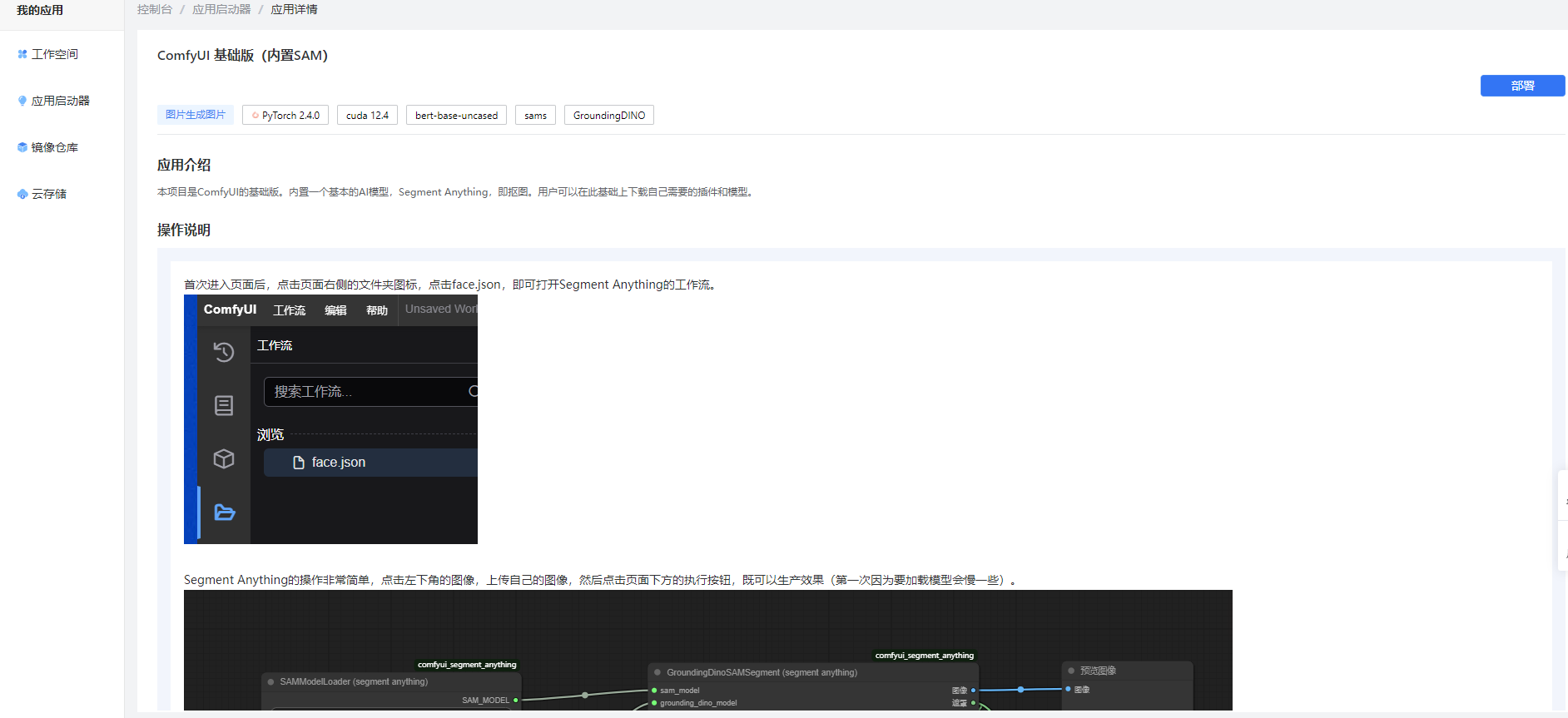Click the PyTorch 2.4.0 tag
Screen dimensions: 1568x718
[285, 115]
